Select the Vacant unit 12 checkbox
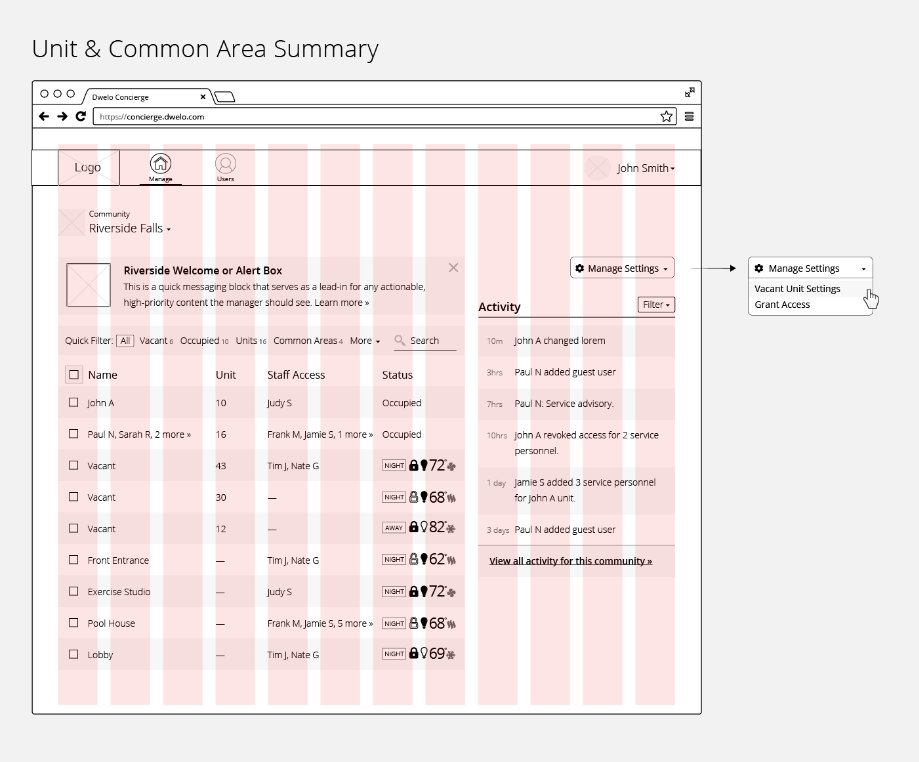The image size is (919, 762). point(73,528)
